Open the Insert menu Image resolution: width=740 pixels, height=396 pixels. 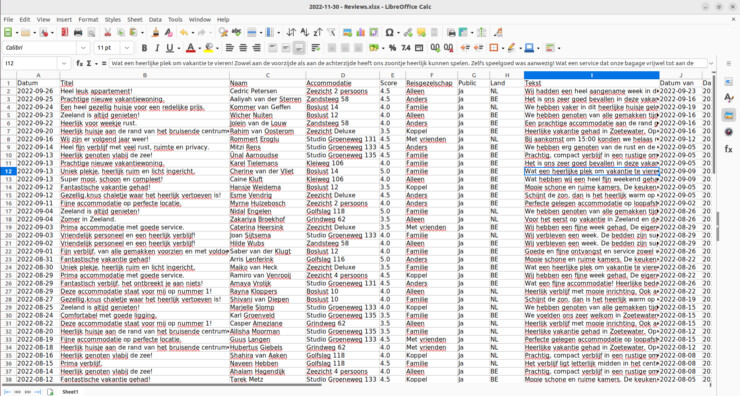(x=64, y=19)
